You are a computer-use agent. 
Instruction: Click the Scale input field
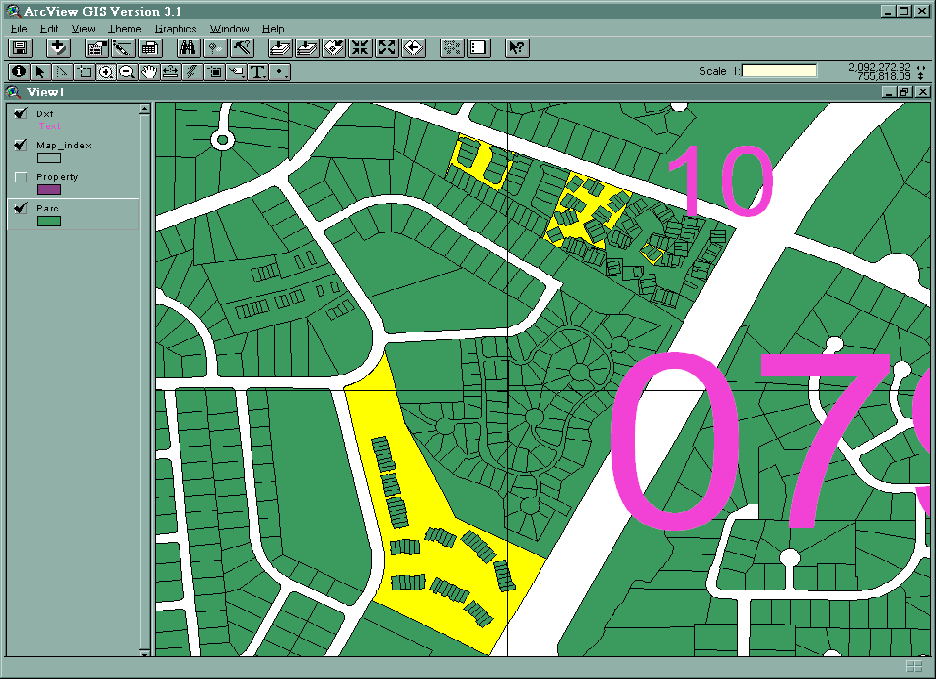coord(778,71)
